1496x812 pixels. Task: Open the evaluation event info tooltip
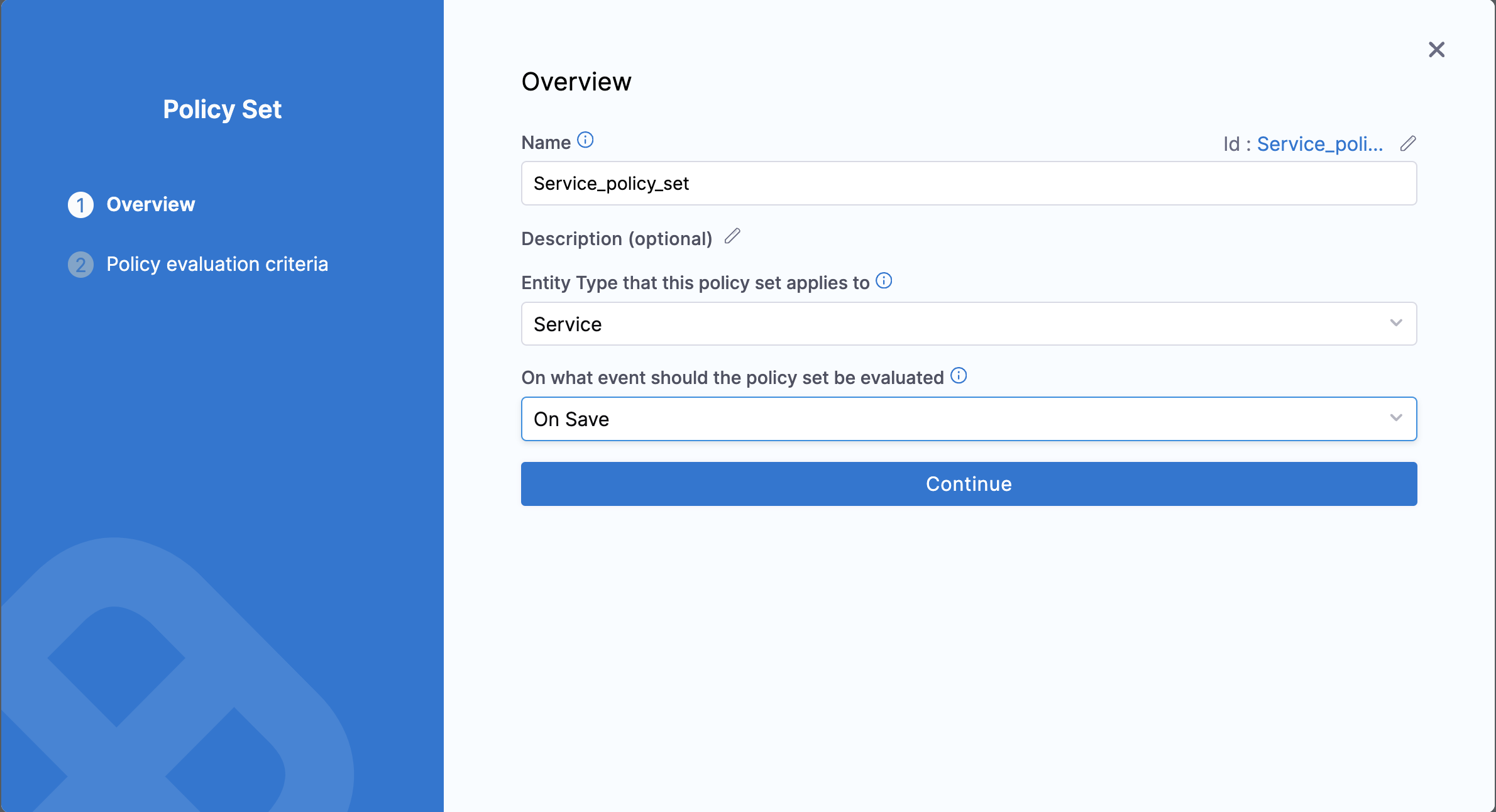pos(959,376)
